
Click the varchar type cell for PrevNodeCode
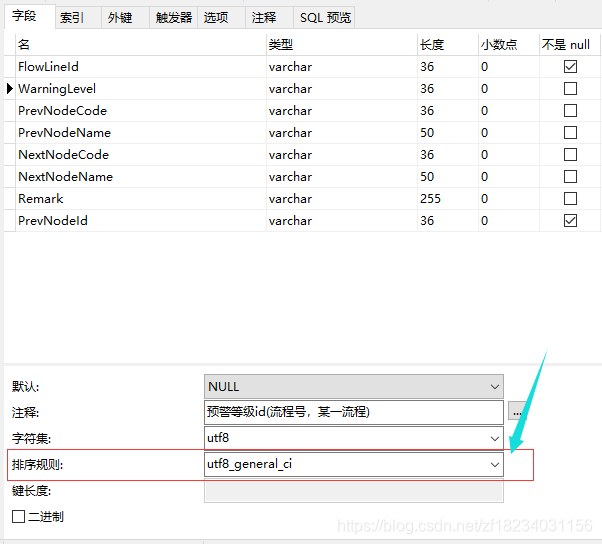[342, 111]
